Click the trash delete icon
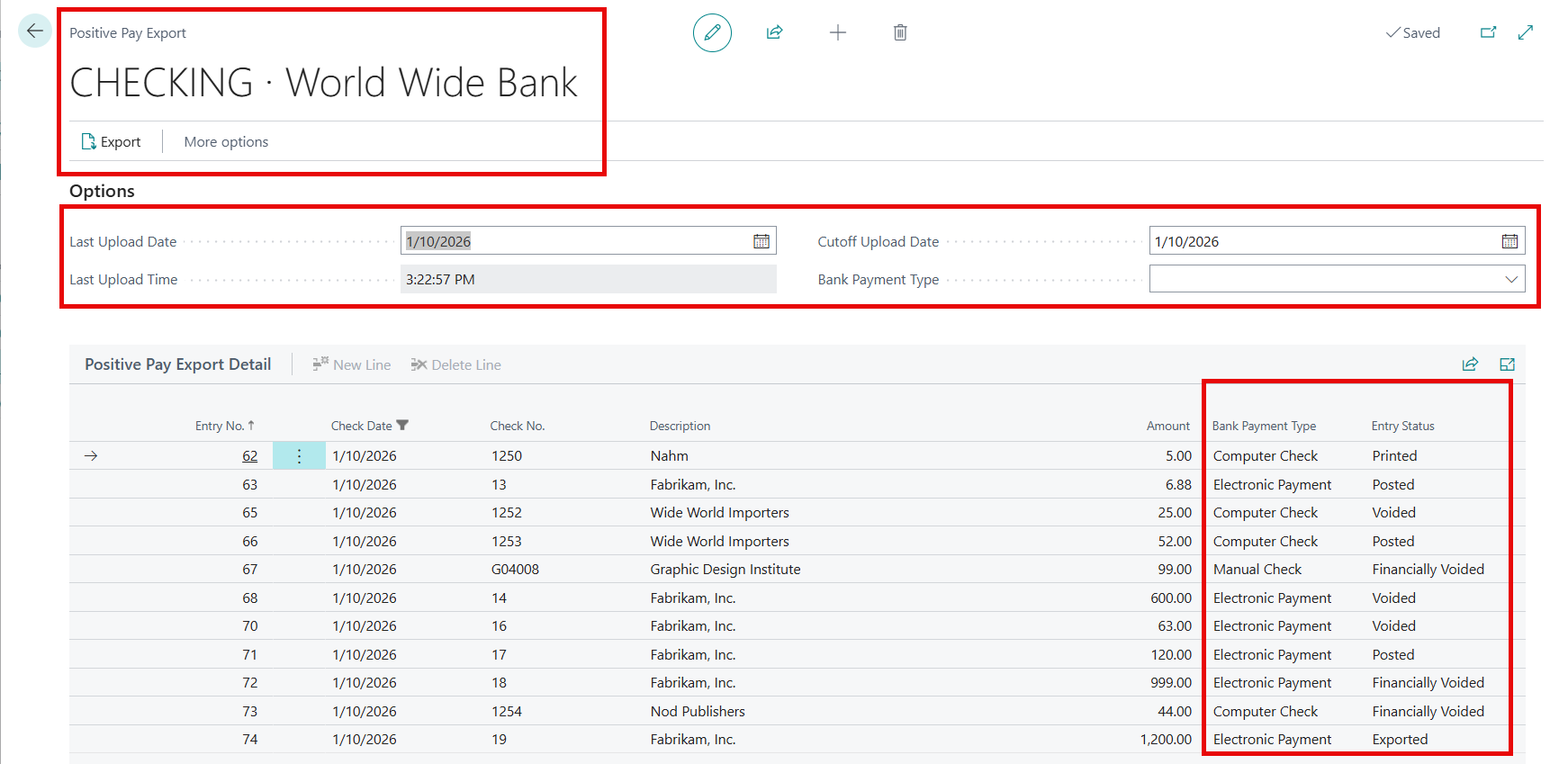Screen dimensions: 1568x764 point(900,32)
